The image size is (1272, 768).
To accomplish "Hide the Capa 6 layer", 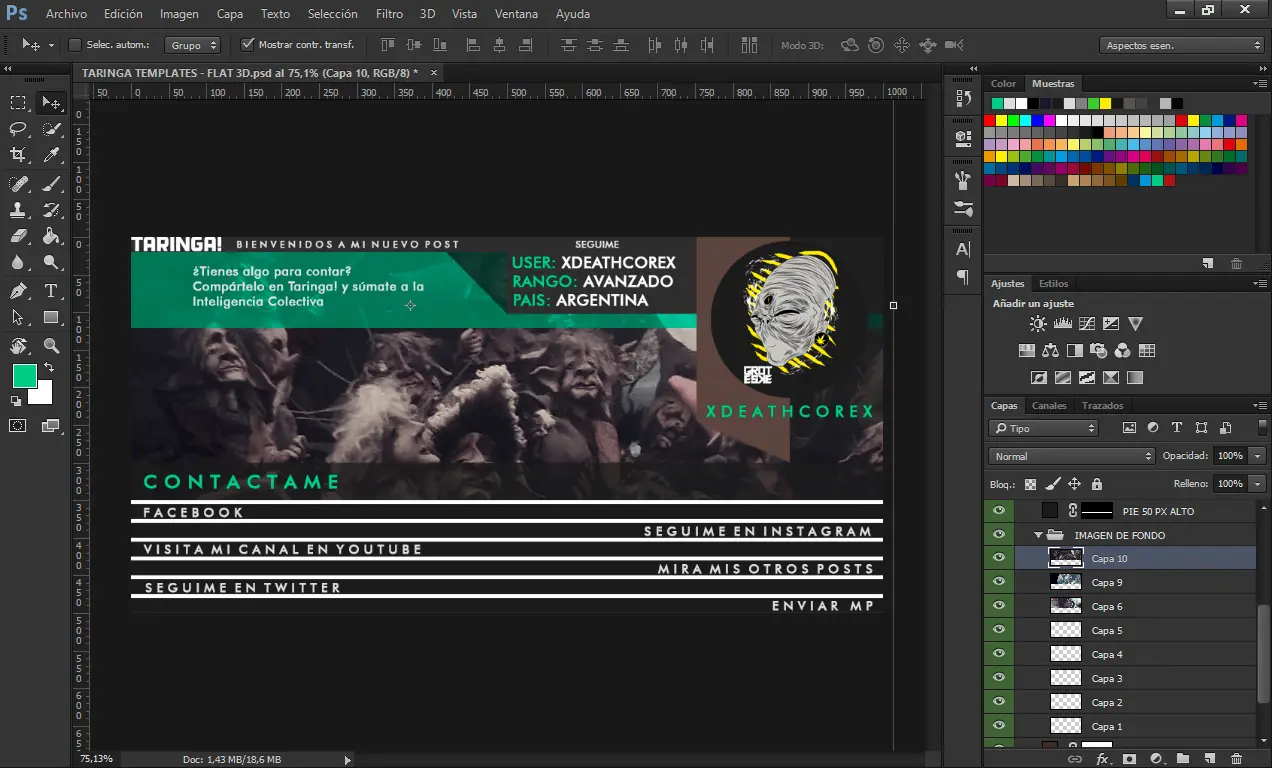I will tap(998, 606).
